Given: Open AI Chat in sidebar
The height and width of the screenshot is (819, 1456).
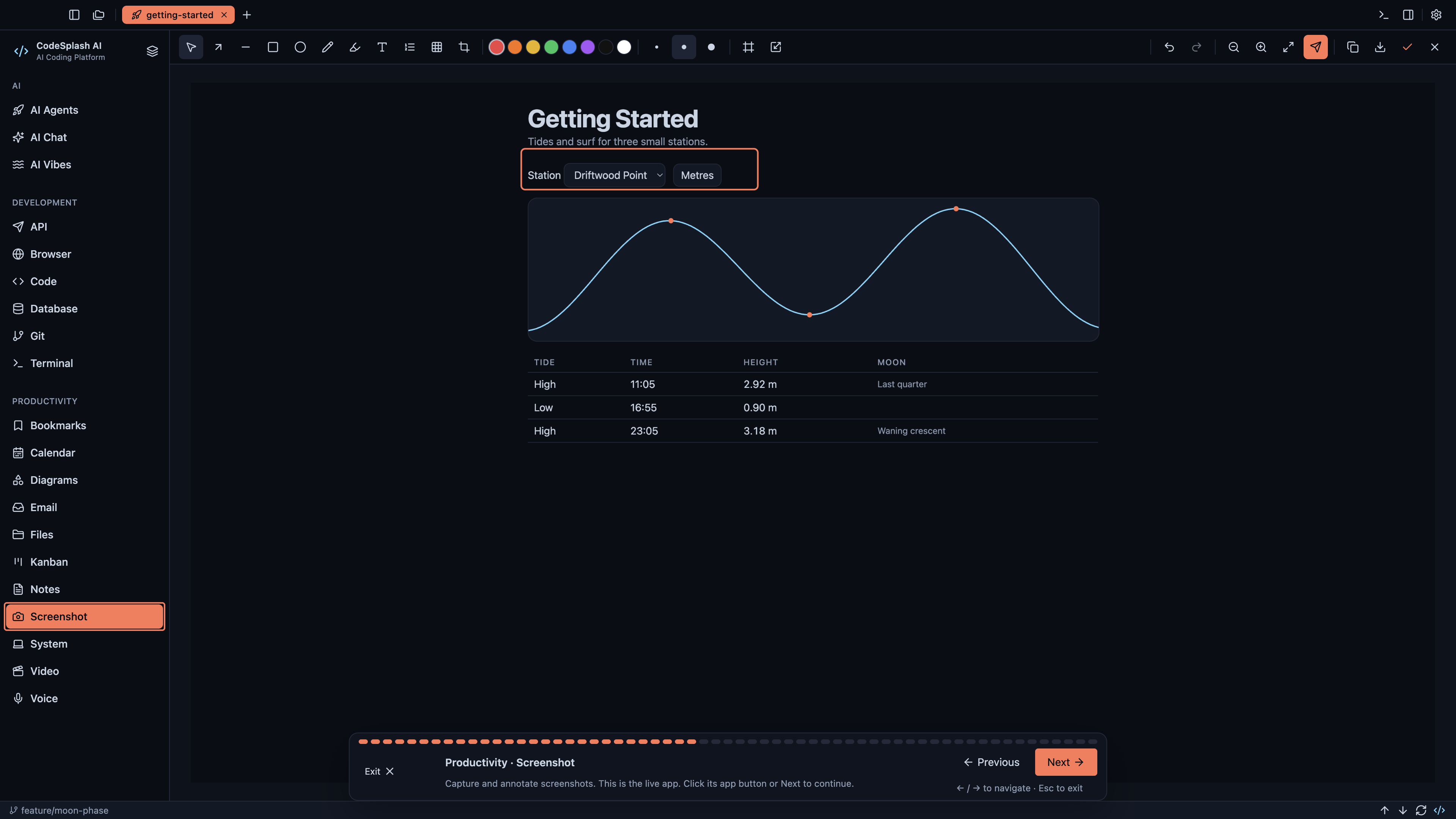Looking at the screenshot, I should pyautogui.click(x=85, y=137).
